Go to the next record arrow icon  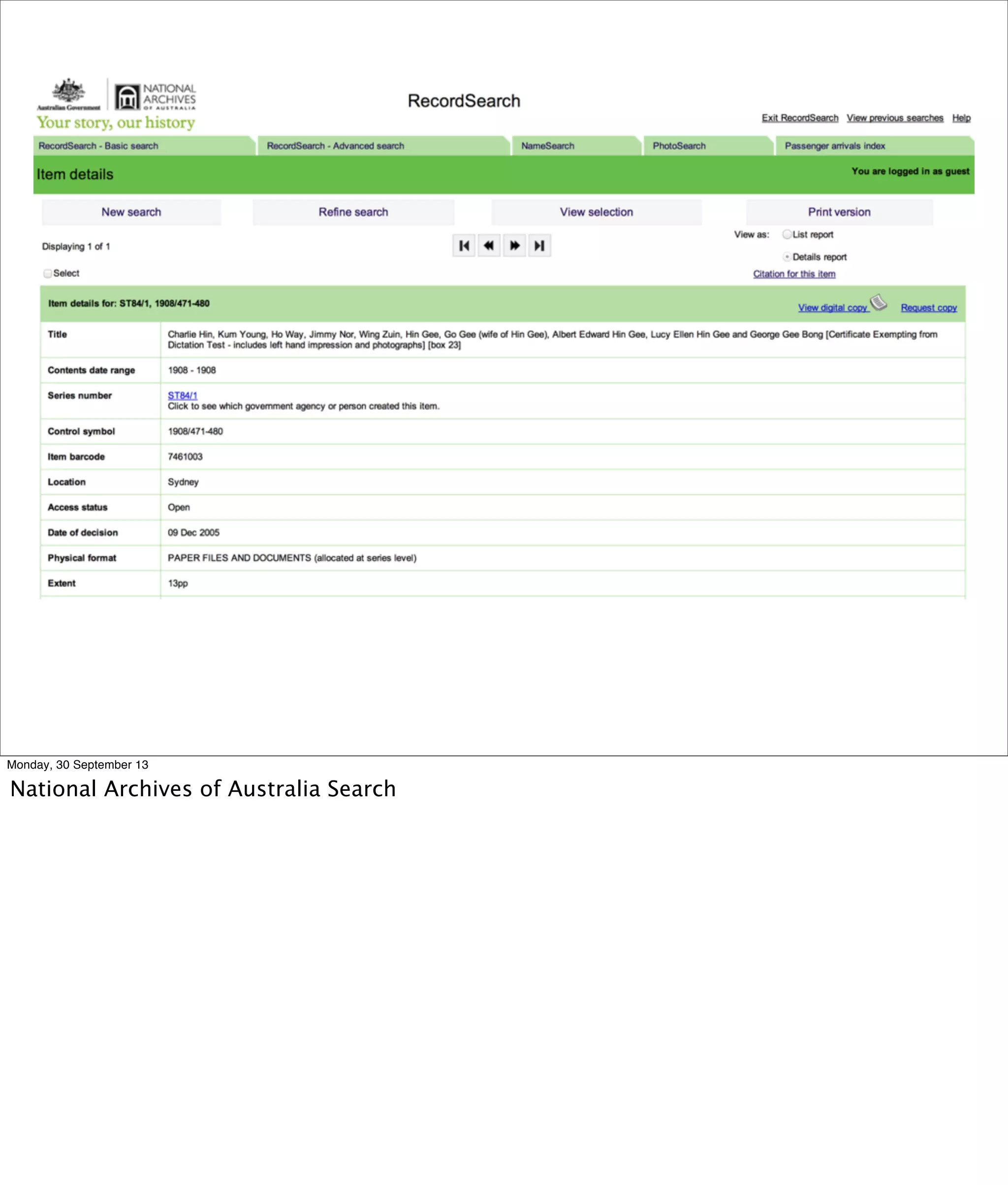point(514,246)
